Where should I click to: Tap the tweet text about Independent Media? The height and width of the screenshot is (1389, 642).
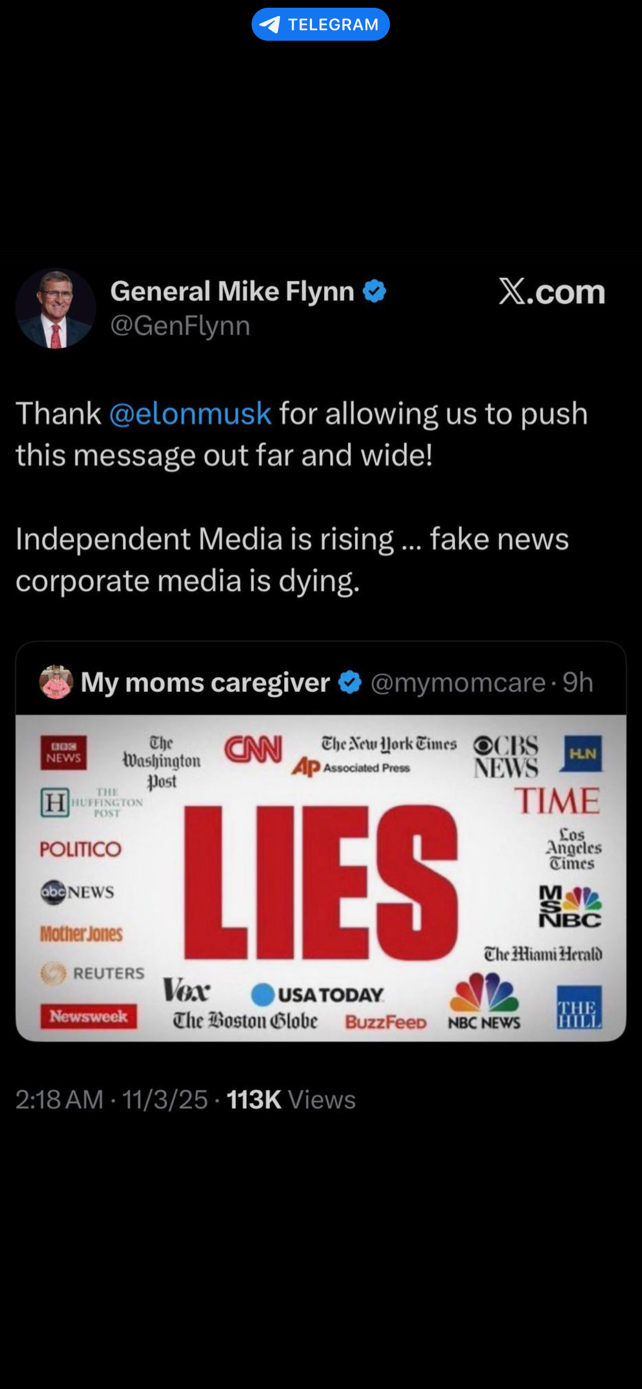click(292, 559)
